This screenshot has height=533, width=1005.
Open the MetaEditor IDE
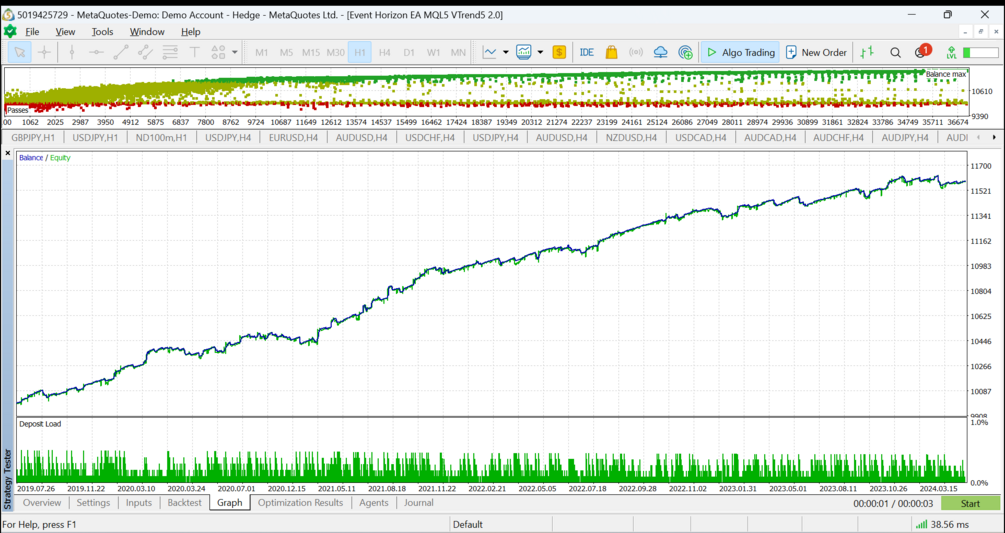tap(586, 53)
